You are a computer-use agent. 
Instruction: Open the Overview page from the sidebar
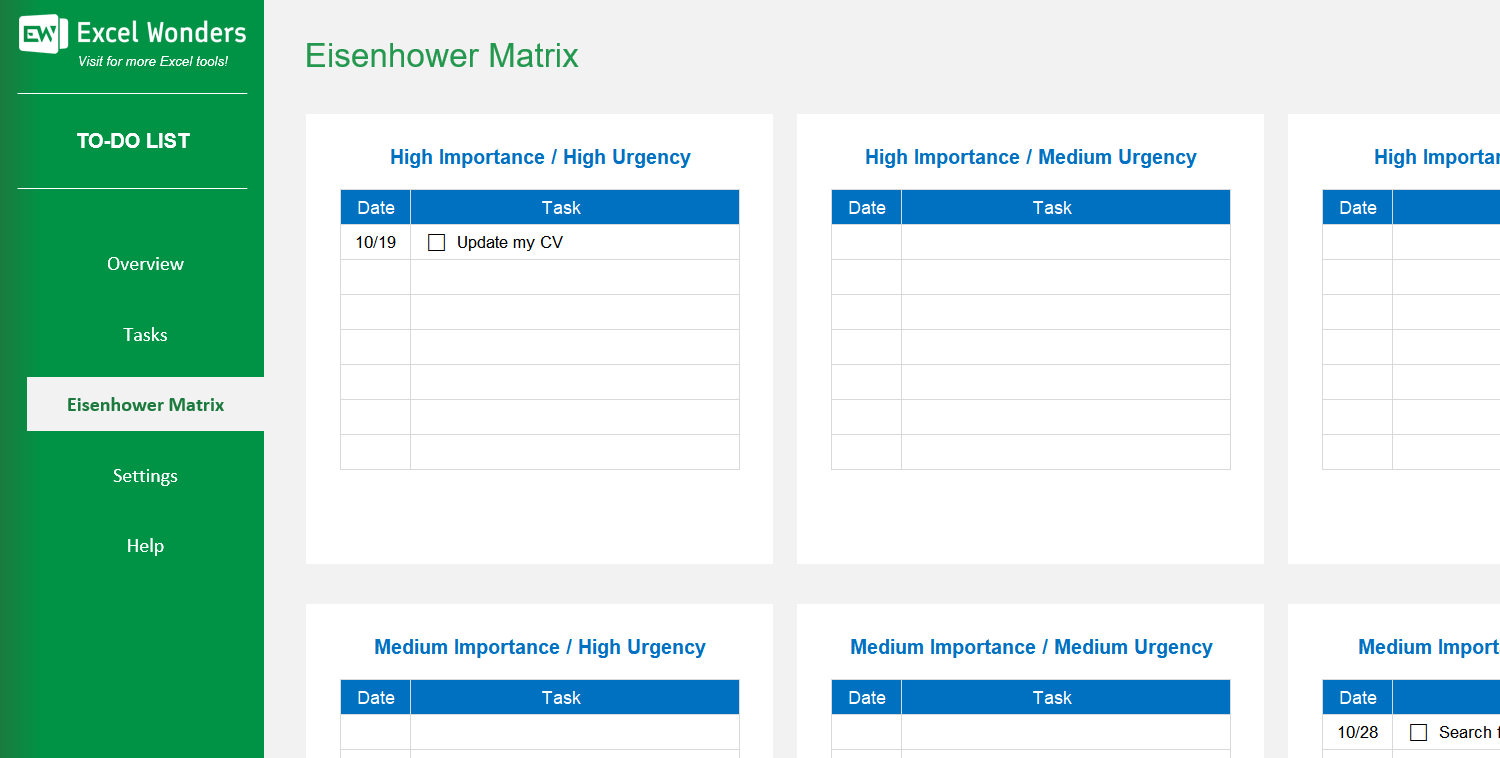pos(145,263)
